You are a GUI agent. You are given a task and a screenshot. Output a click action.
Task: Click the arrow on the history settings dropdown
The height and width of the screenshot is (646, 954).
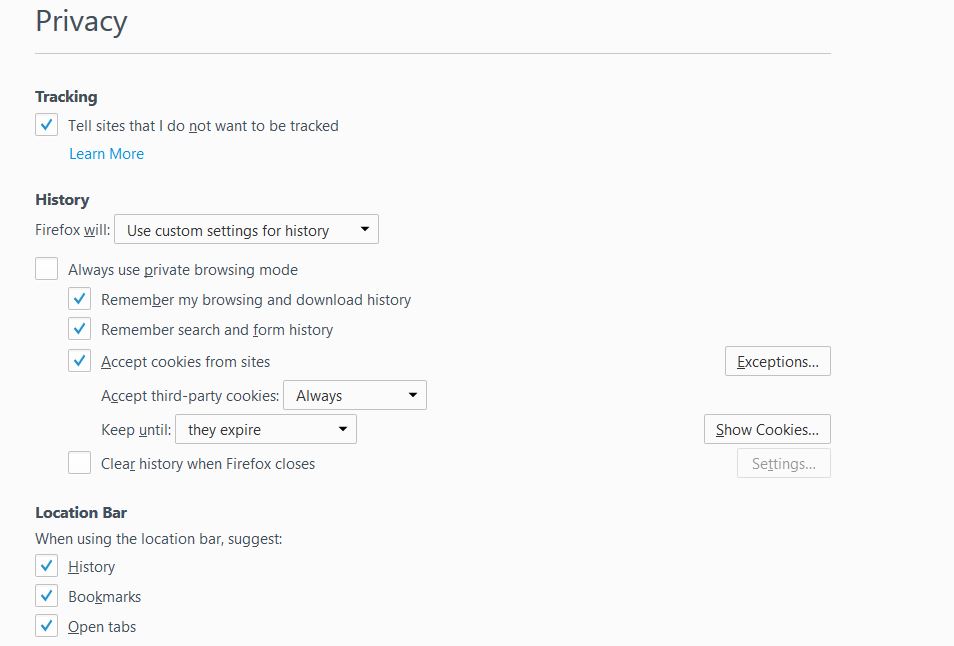click(x=364, y=229)
